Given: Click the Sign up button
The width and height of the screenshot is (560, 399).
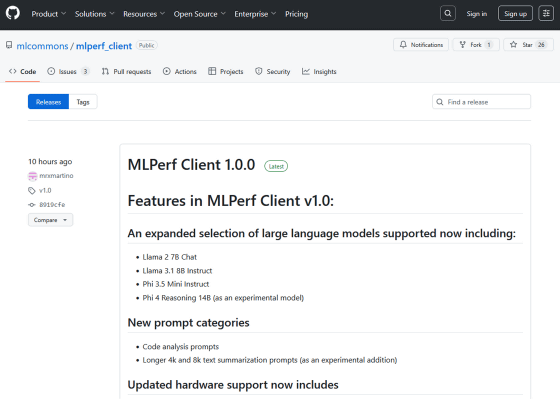Looking at the screenshot, I should 515,14.
